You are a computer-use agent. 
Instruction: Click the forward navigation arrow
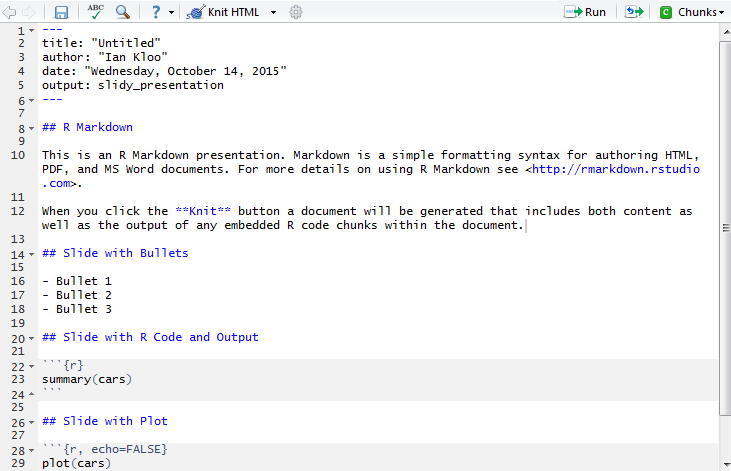tap(28, 12)
